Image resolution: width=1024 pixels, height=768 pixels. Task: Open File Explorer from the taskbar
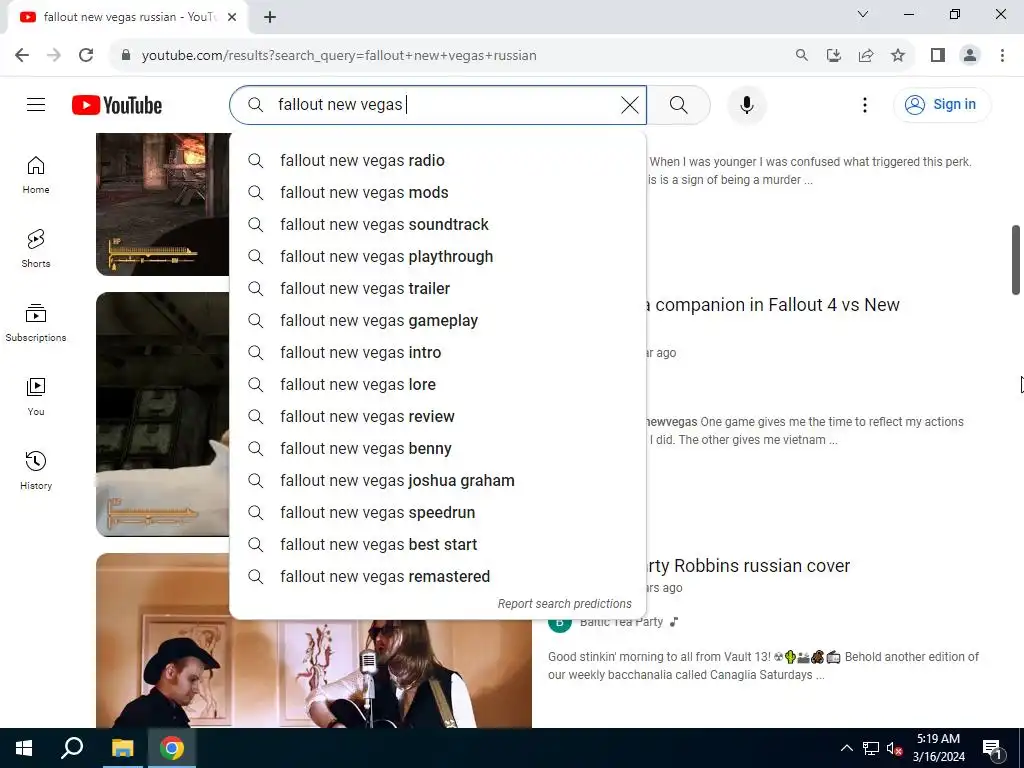point(122,748)
